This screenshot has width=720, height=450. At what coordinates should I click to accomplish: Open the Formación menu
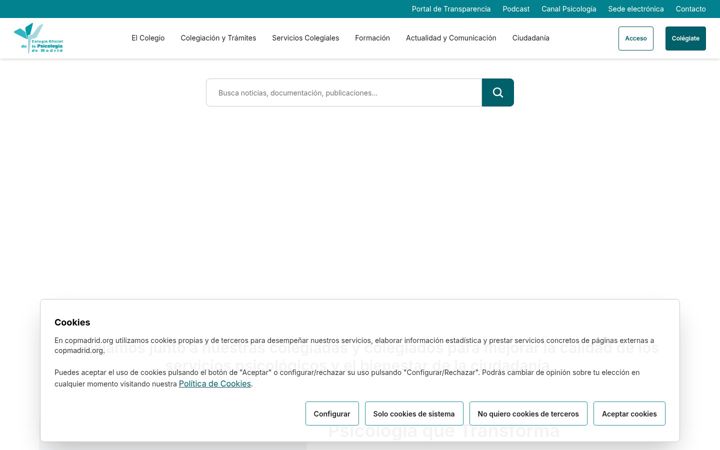372,38
